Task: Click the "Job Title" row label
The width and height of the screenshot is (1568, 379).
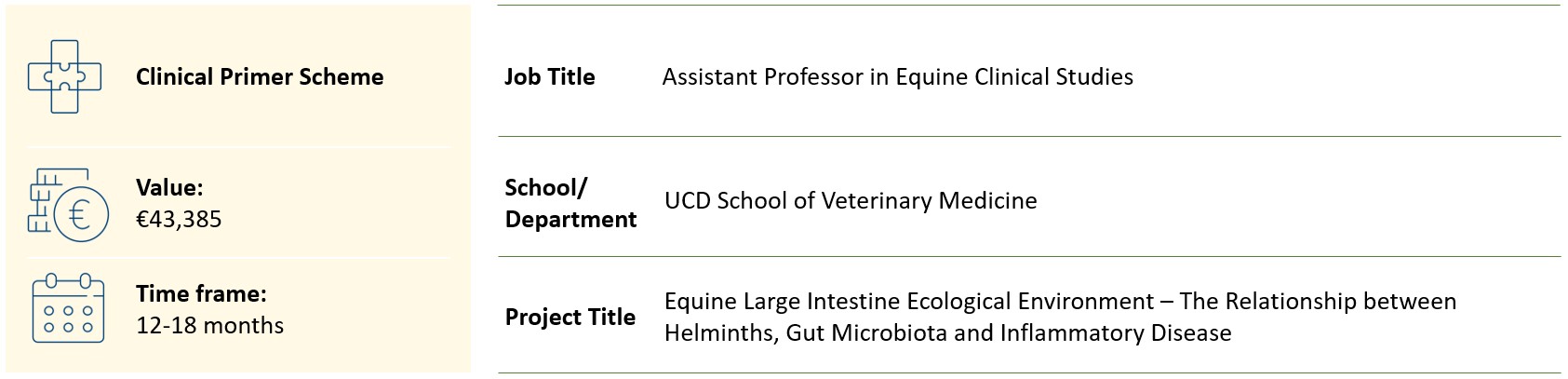Action: click(549, 77)
